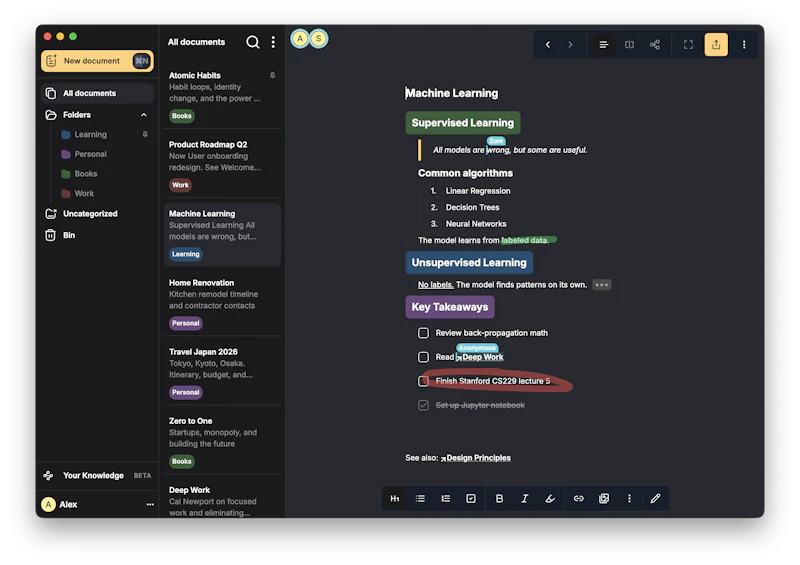This screenshot has width=800, height=565.
Task: Open the Deep Work document in list
Action: (222, 500)
